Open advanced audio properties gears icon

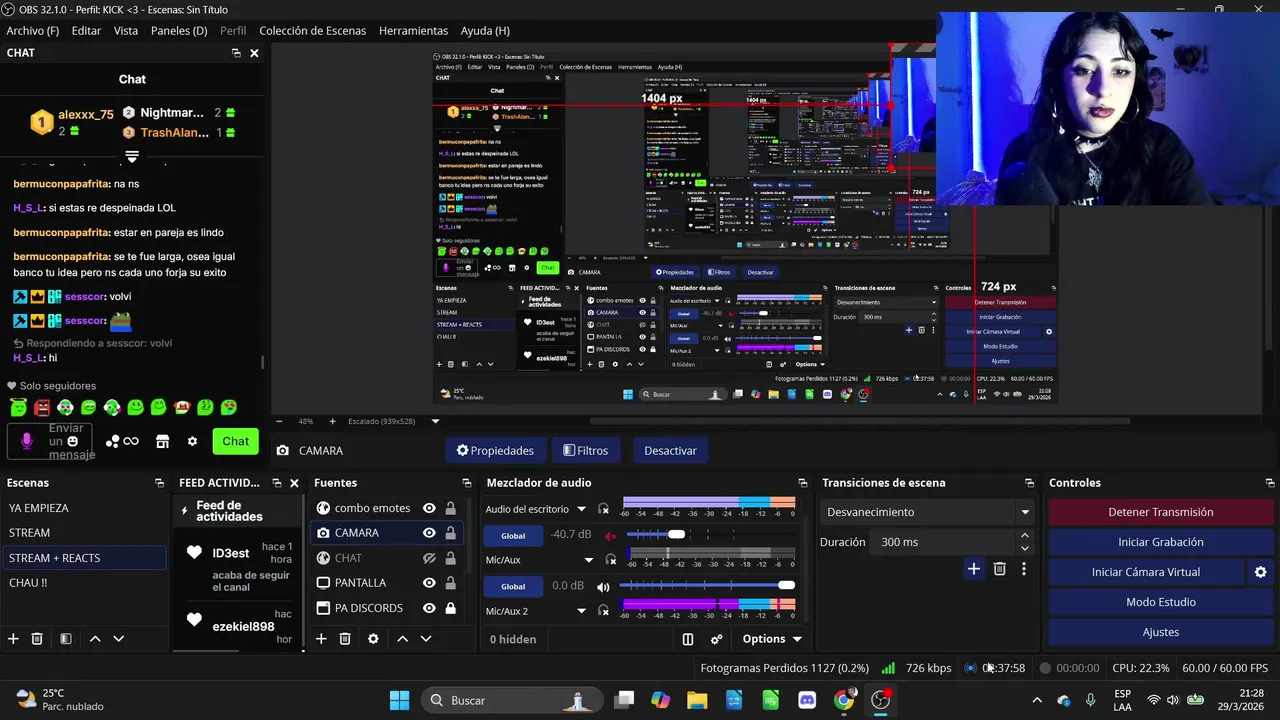point(717,639)
